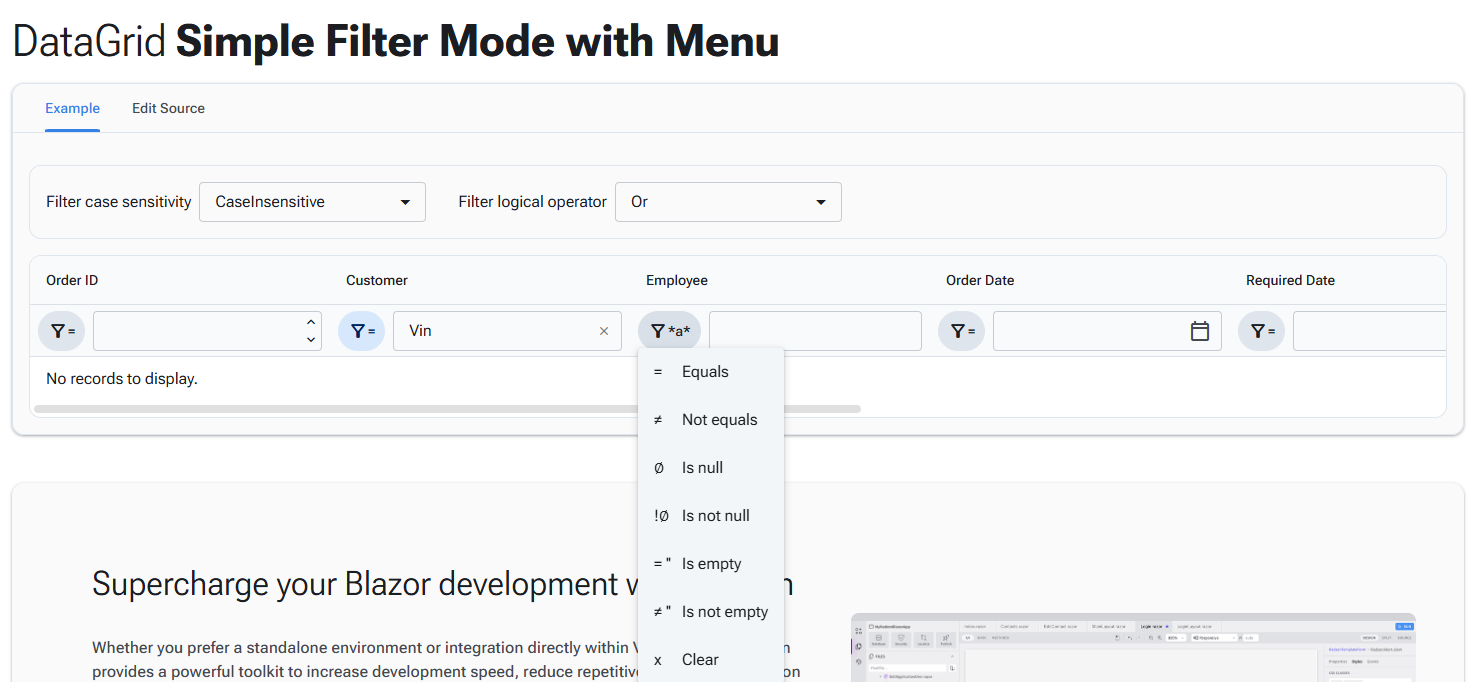
Task: Open Order ID filter operator button
Action: 62,331
